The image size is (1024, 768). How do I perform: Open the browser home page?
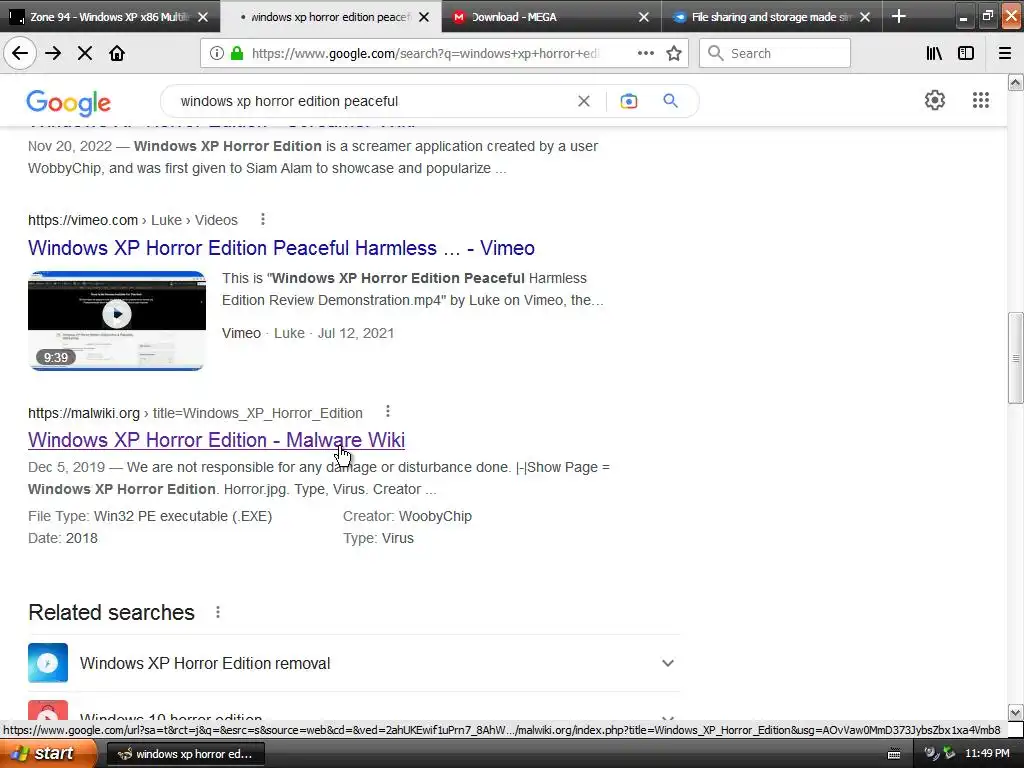tap(117, 54)
